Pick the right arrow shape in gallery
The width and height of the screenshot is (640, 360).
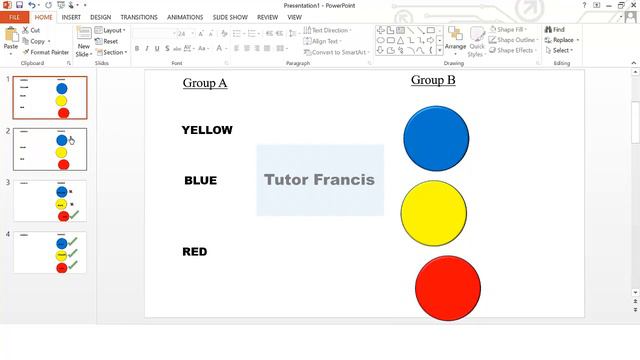(x=431, y=40)
